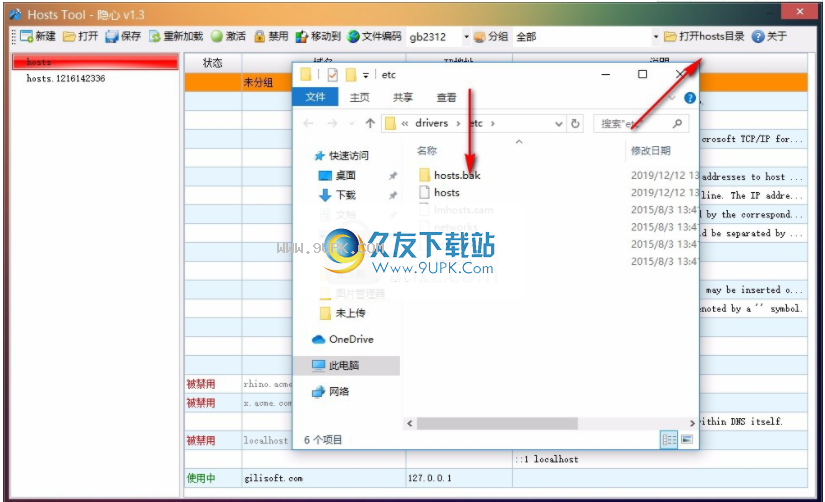Open the 关于 (About) dialog
Screen dimensions: 825x502
769,36
